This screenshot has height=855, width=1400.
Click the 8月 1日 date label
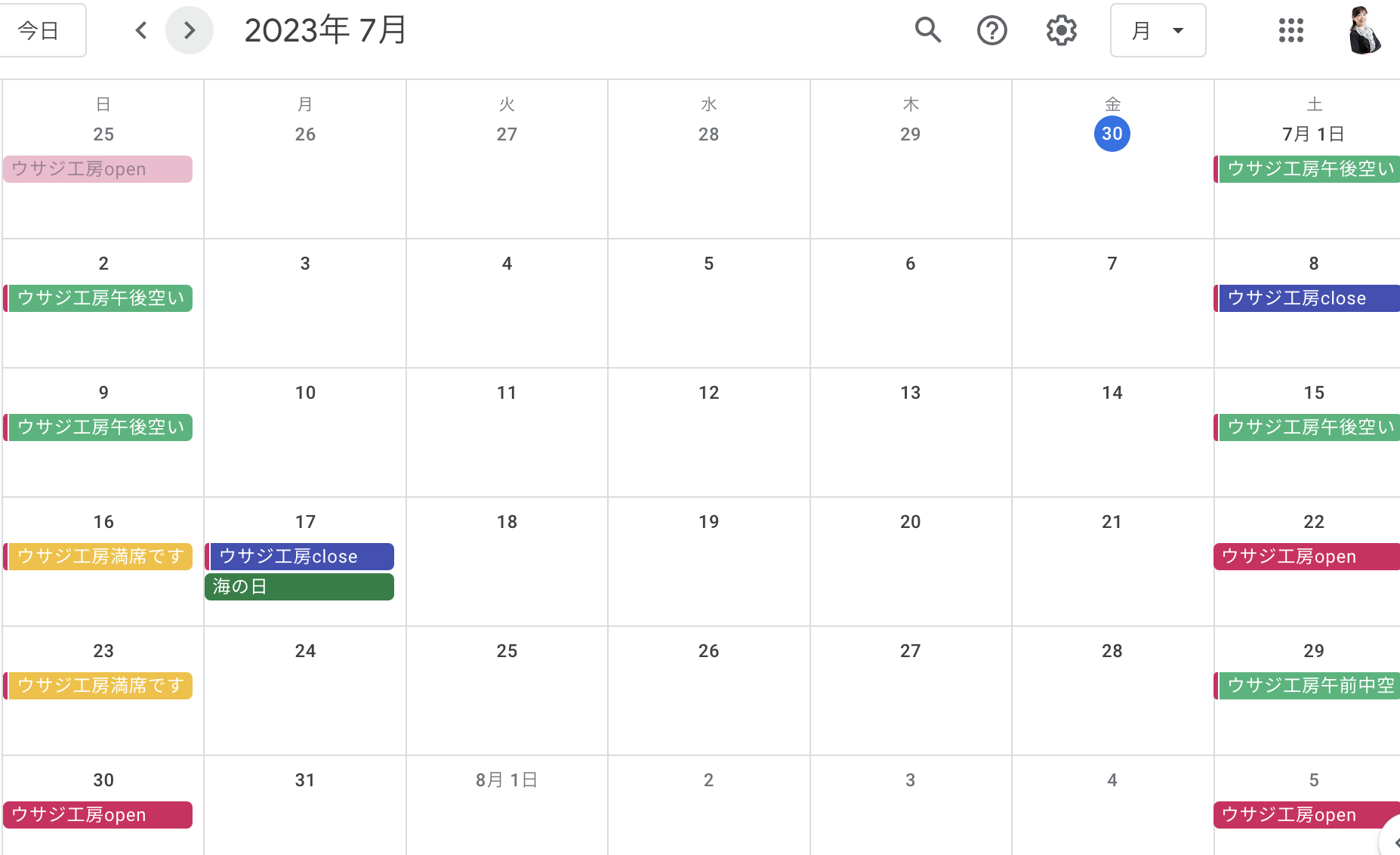pyautogui.click(x=507, y=780)
